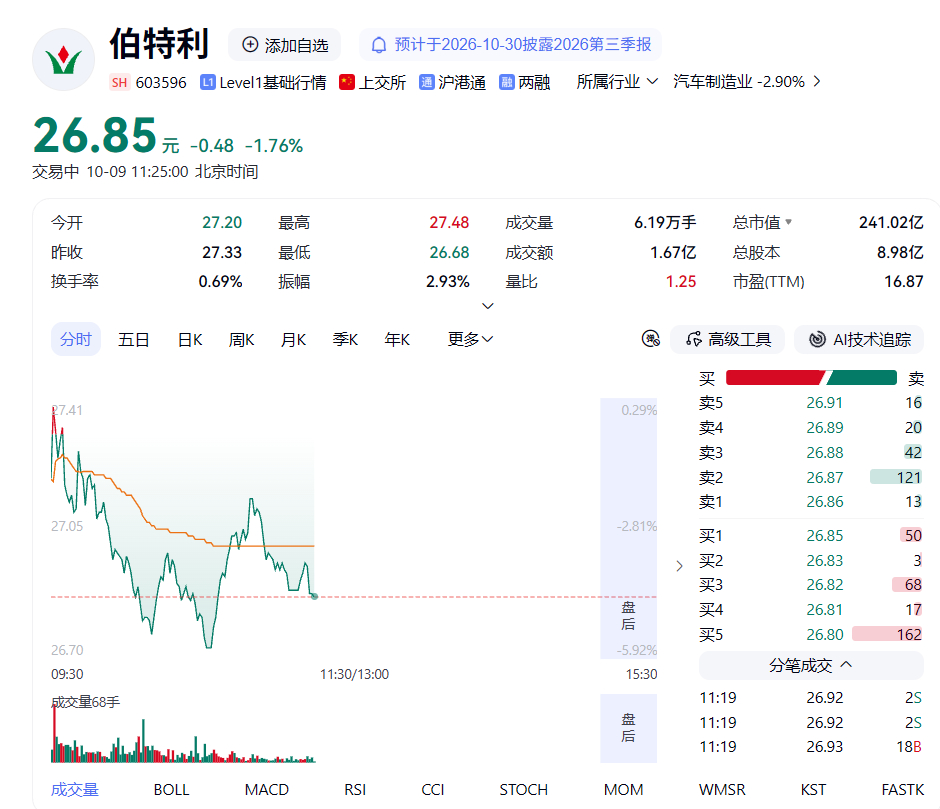This screenshot has height=809, width=940.
Task: Click the arrow next to 汽车制造业
Action: click(817, 81)
